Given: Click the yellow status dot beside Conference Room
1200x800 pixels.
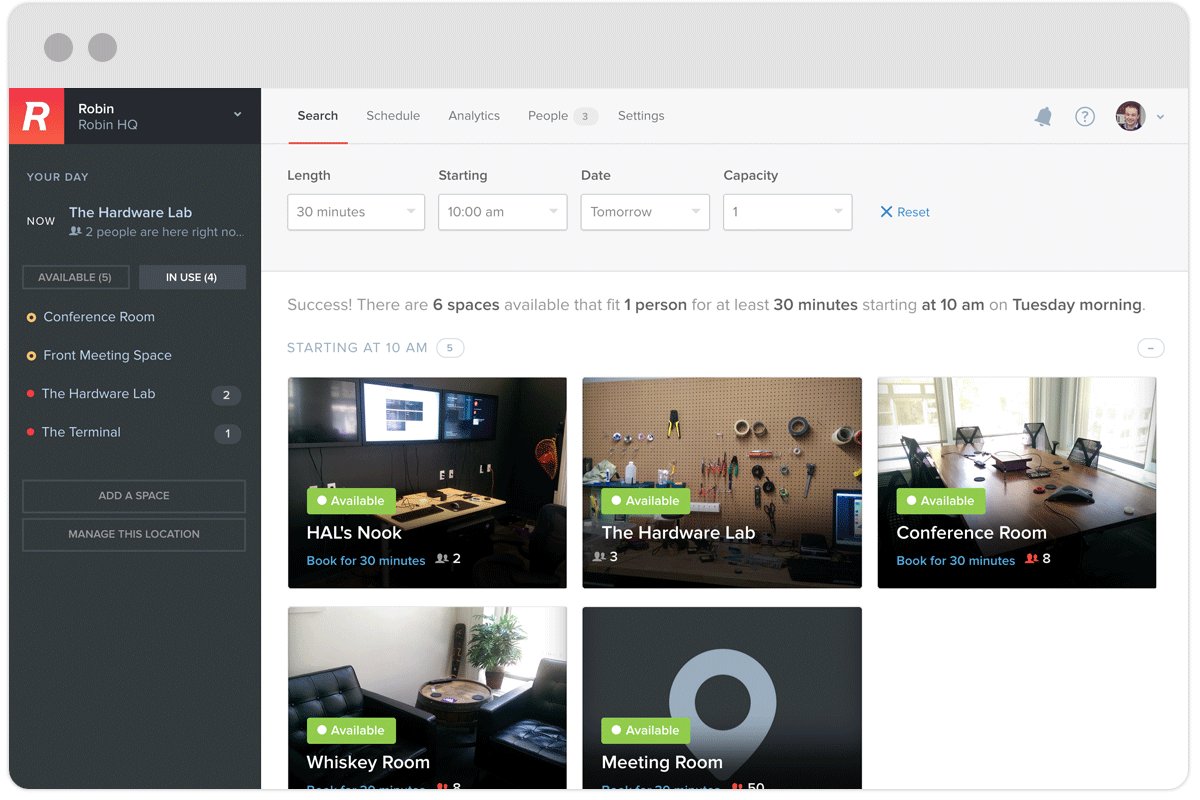Looking at the screenshot, I should tap(31, 317).
